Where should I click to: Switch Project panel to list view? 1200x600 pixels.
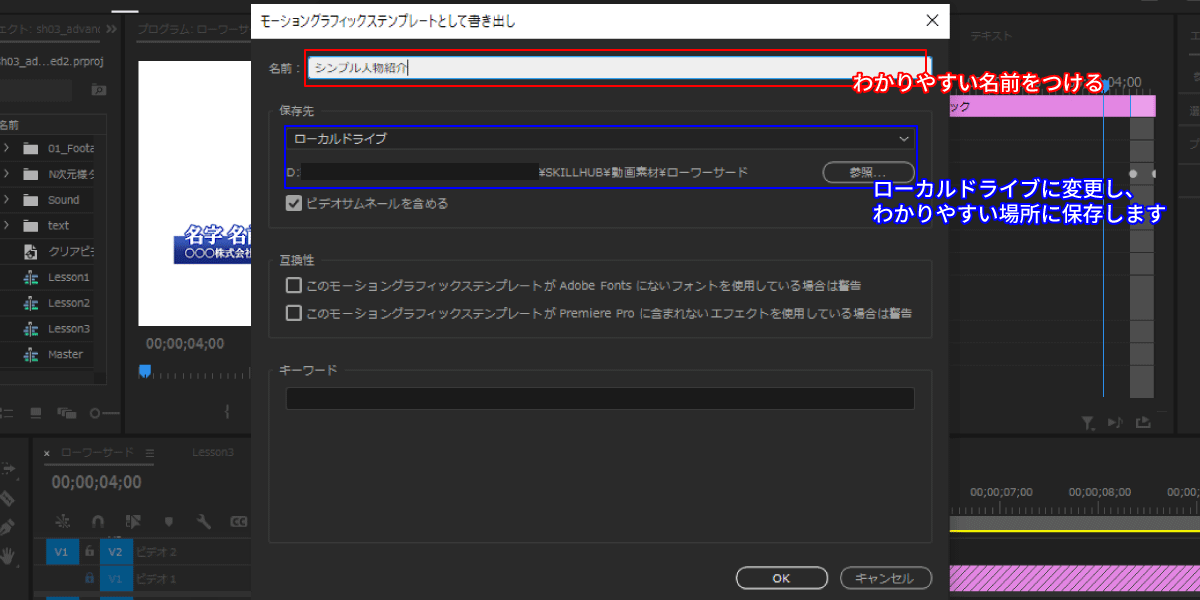8,412
